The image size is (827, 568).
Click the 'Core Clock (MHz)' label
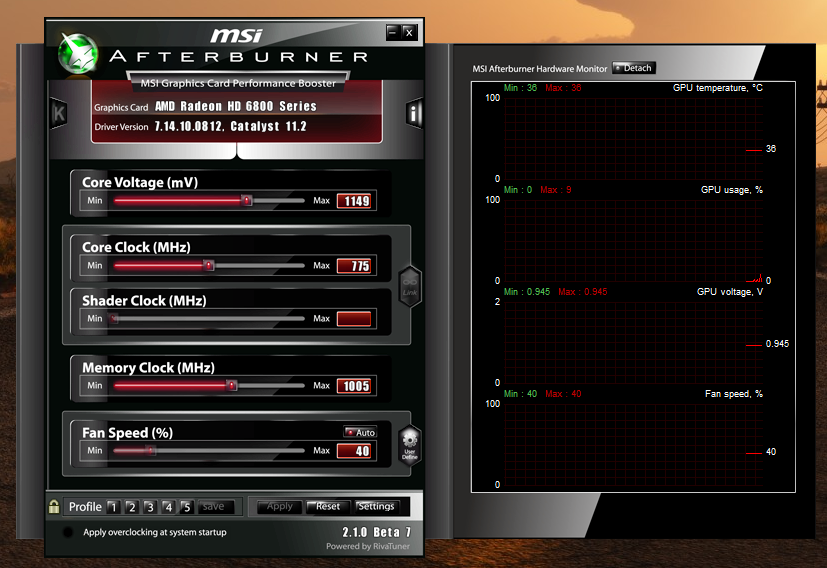coord(136,247)
